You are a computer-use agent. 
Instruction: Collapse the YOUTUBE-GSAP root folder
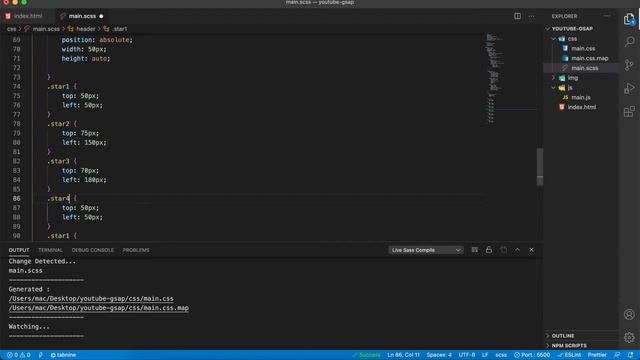(548, 29)
